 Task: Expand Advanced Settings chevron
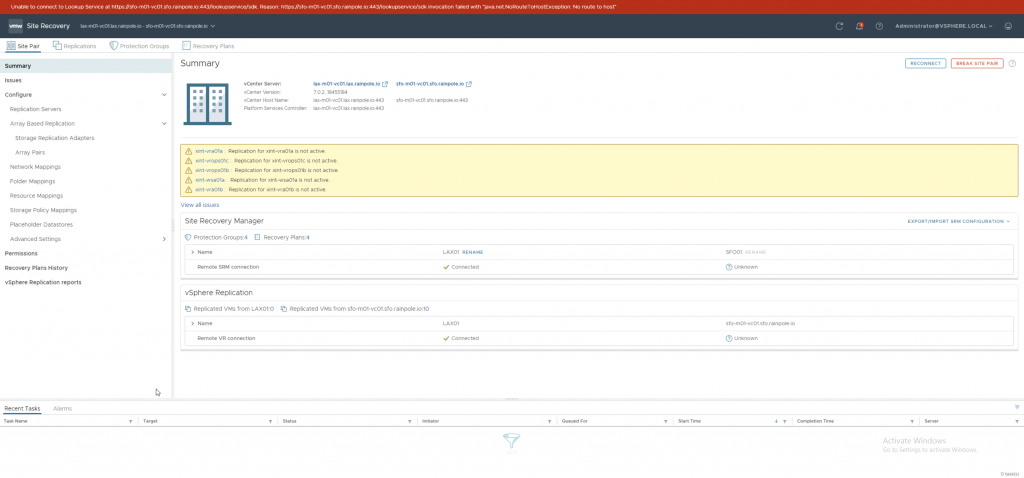[x=164, y=239]
